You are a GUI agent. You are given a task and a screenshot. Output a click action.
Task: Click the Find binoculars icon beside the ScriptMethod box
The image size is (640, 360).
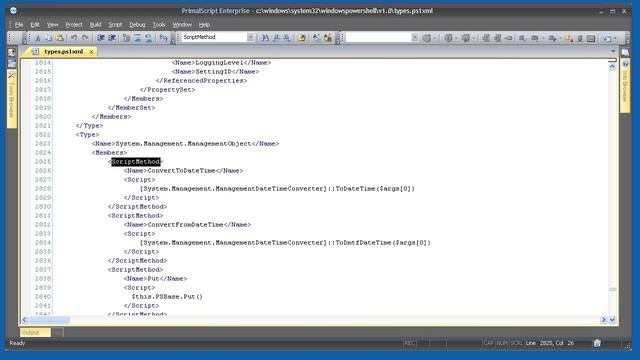pyautogui.click(x=265, y=38)
